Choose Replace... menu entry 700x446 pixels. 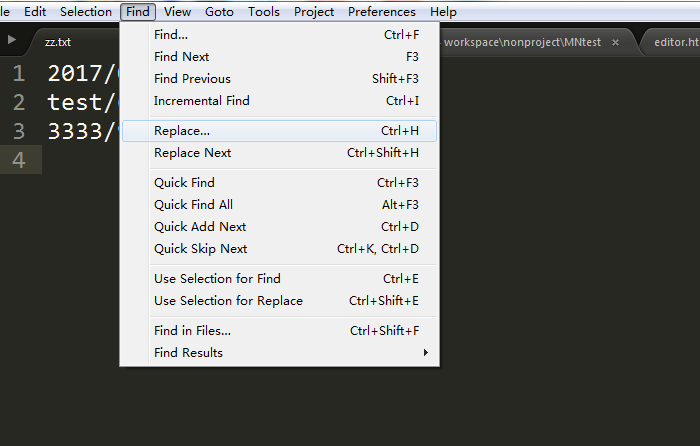pos(279,131)
